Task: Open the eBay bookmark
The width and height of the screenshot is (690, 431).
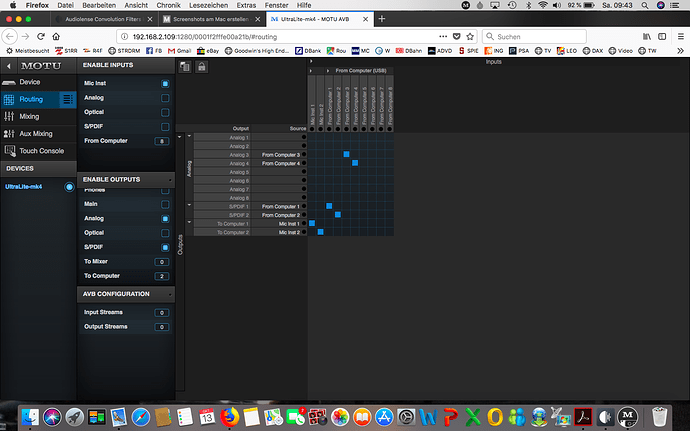Action: (208, 51)
